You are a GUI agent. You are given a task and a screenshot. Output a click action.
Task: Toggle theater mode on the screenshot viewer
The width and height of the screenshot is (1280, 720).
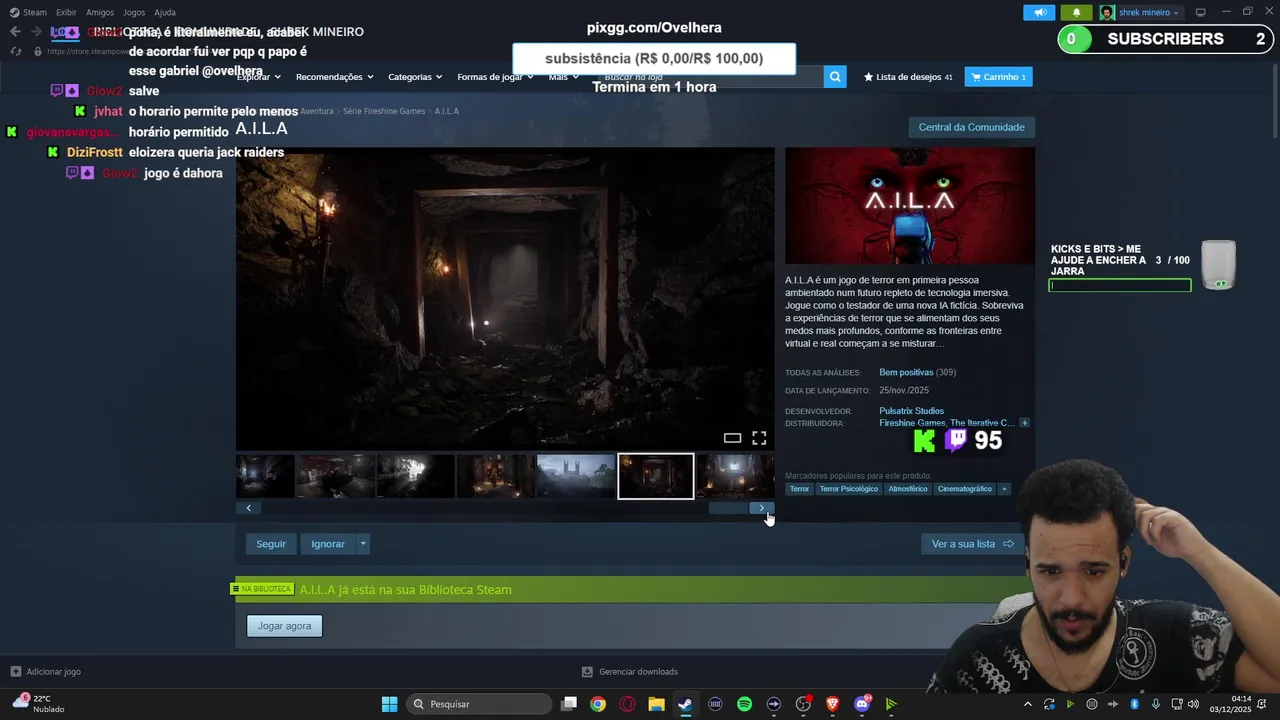(x=732, y=438)
